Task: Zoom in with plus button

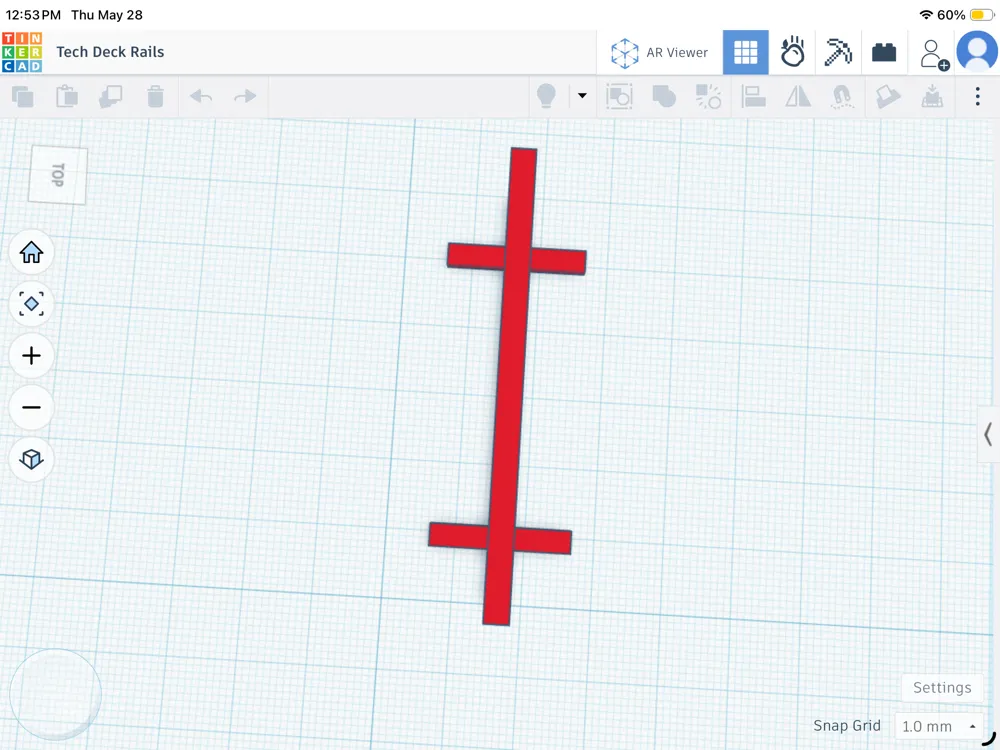Action: coord(31,356)
